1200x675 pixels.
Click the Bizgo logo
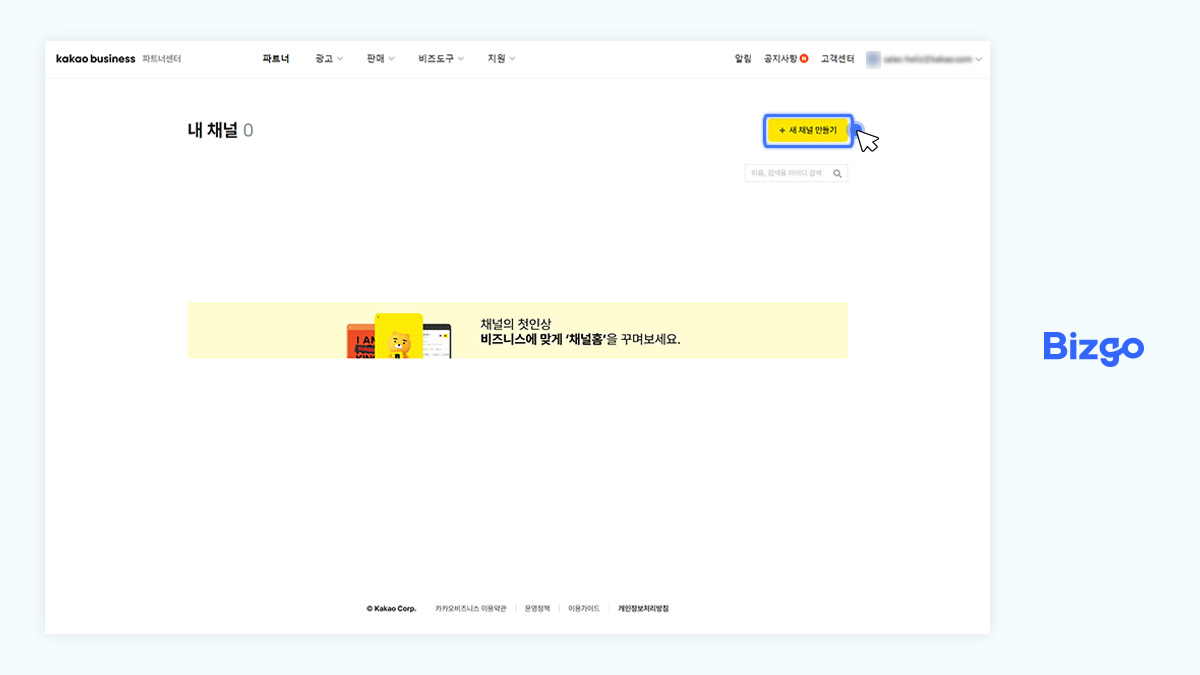pos(1094,349)
